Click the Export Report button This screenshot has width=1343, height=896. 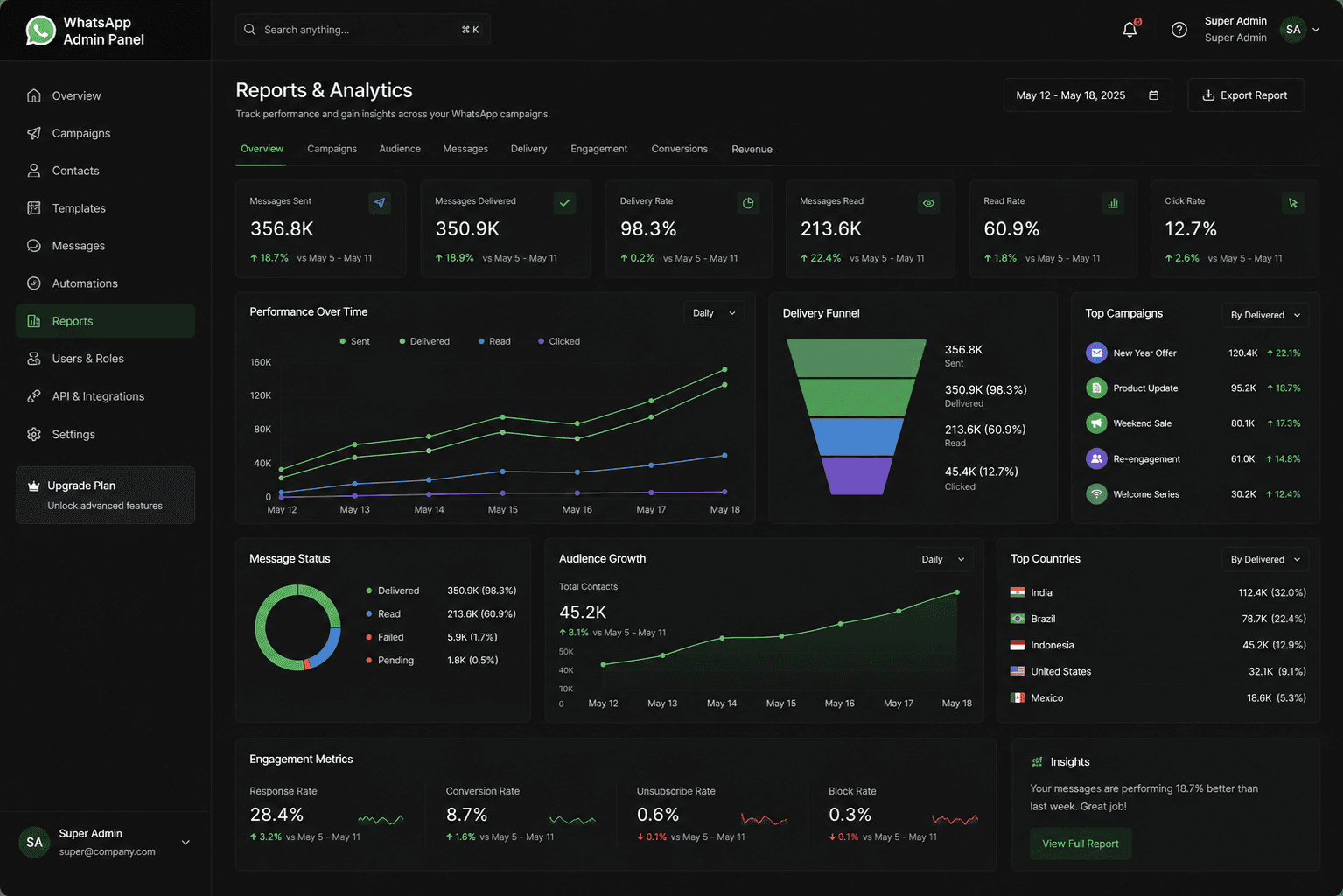point(1246,95)
